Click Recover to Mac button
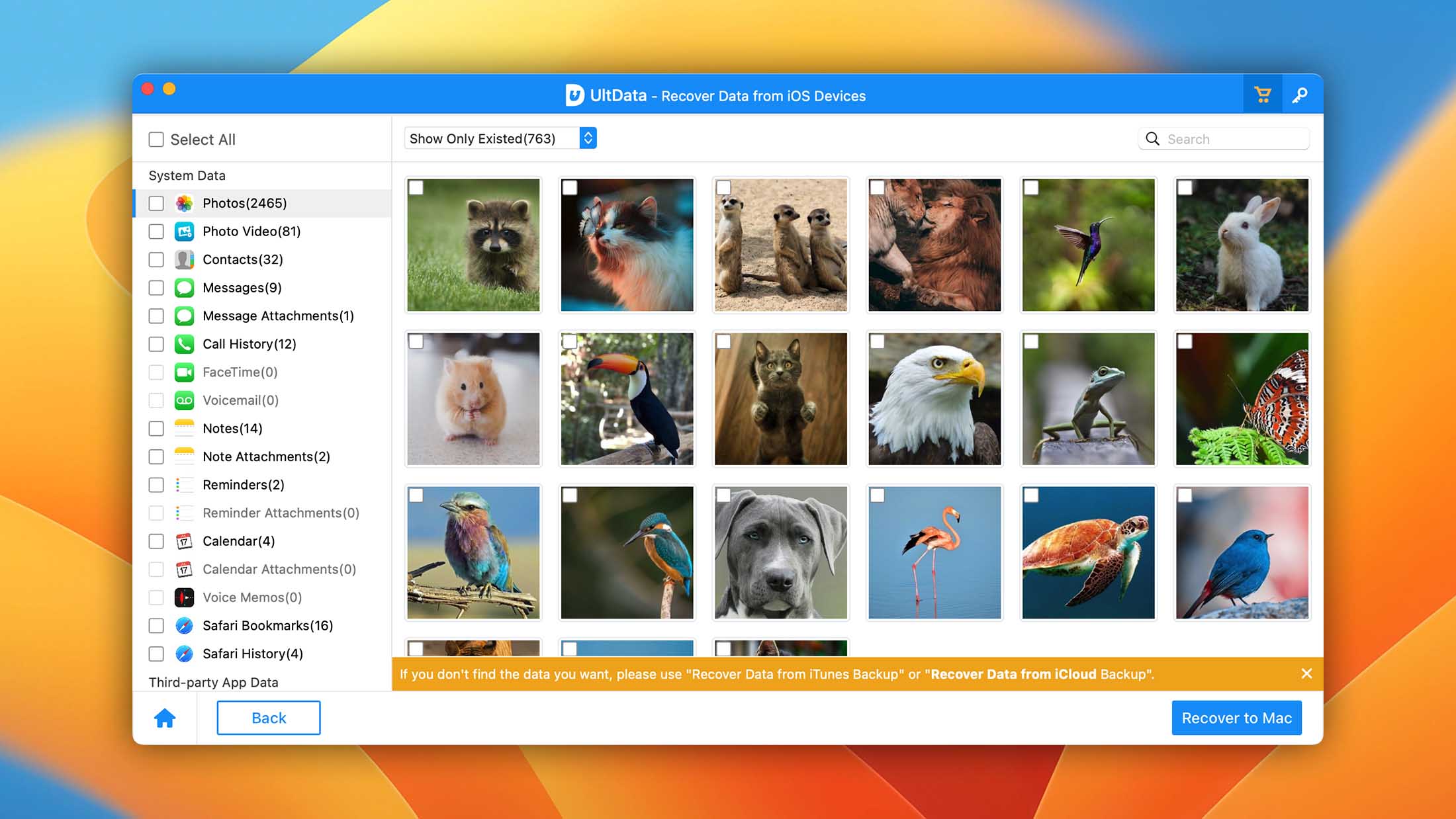 point(1236,718)
